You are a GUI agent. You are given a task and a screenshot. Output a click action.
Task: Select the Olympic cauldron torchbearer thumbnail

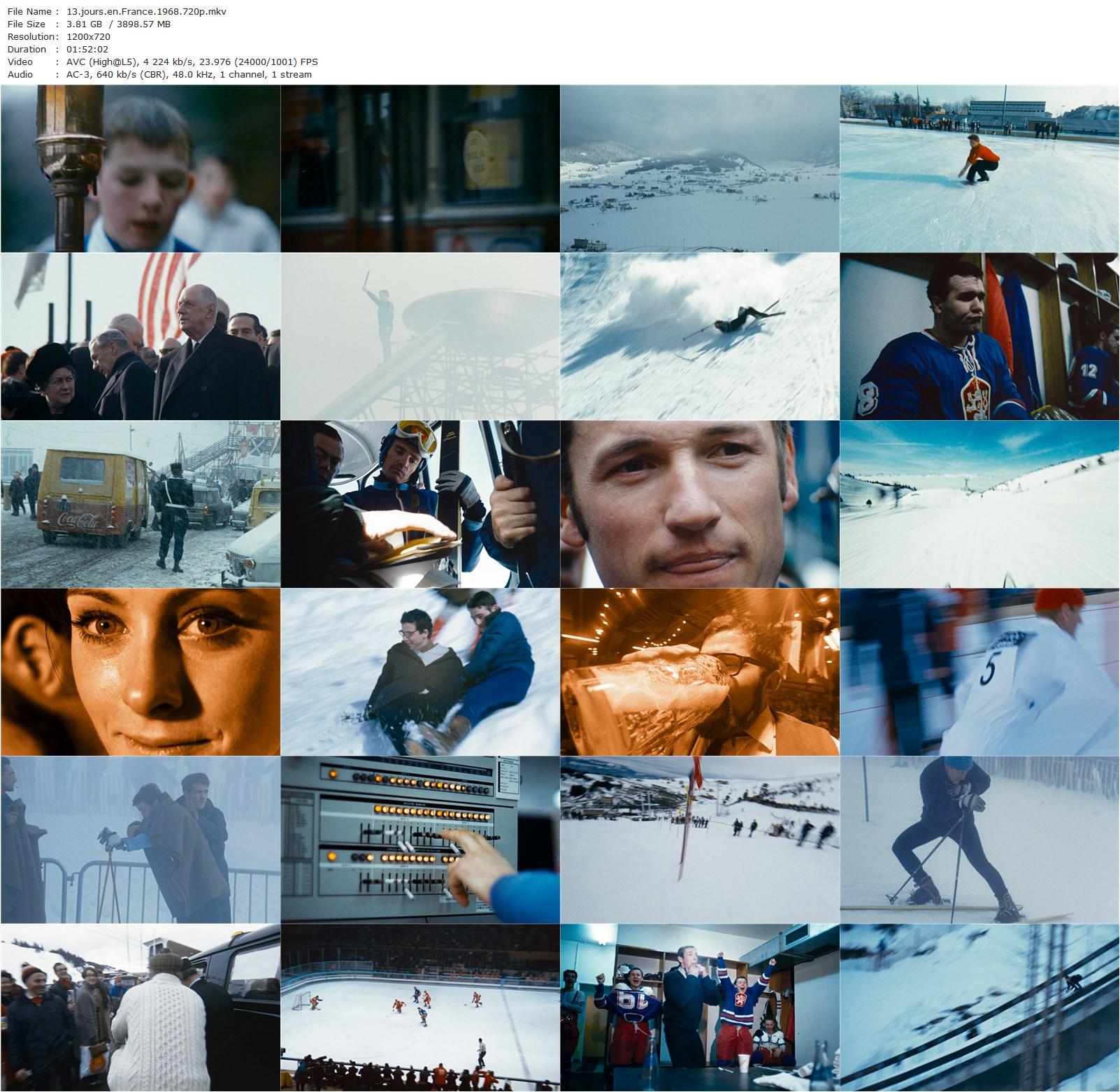(x=420, y=336)
